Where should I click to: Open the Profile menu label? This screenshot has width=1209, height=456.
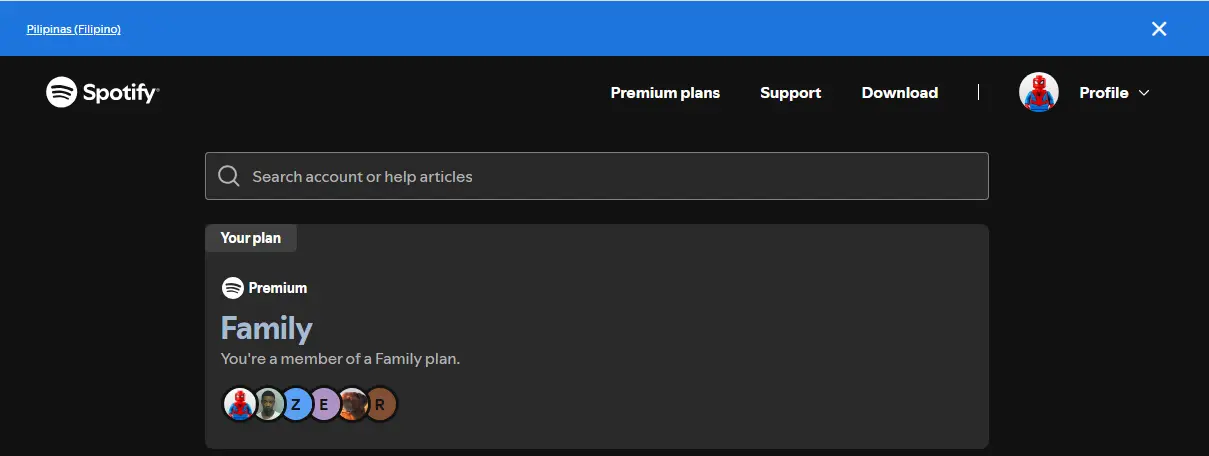pyautogui.click(x=1104, y=93)
